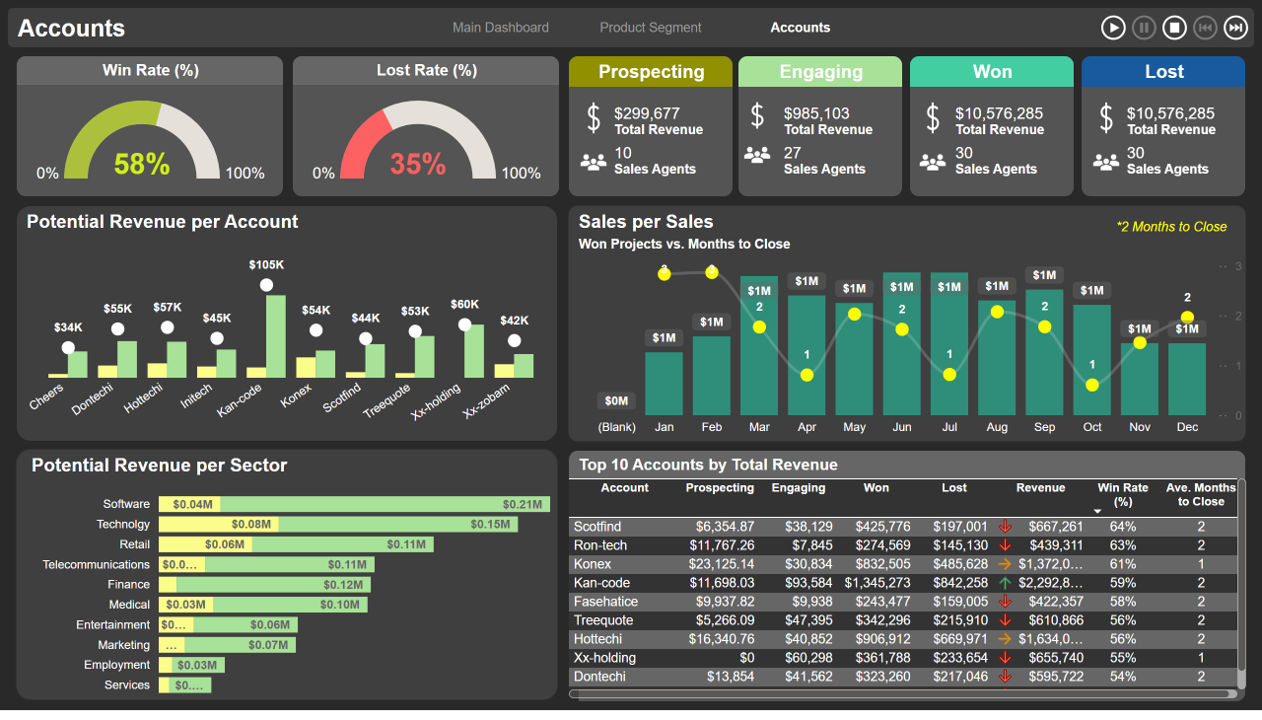Click the yellow trend arrow in Konex row

tap(1003, 564)
